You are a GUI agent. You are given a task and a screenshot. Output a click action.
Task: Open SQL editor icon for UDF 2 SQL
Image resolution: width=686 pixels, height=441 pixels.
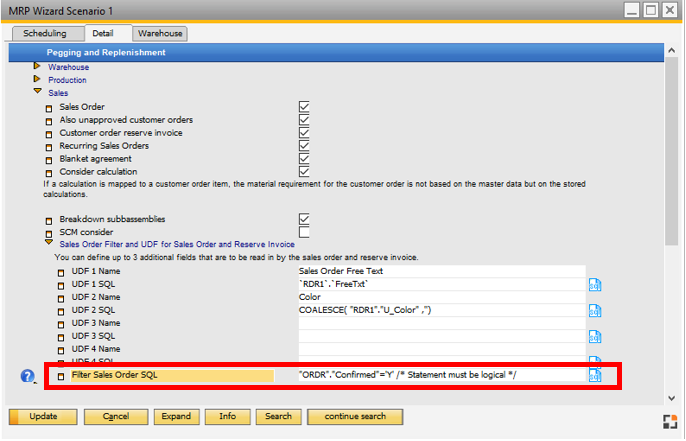tap(595, 310)
